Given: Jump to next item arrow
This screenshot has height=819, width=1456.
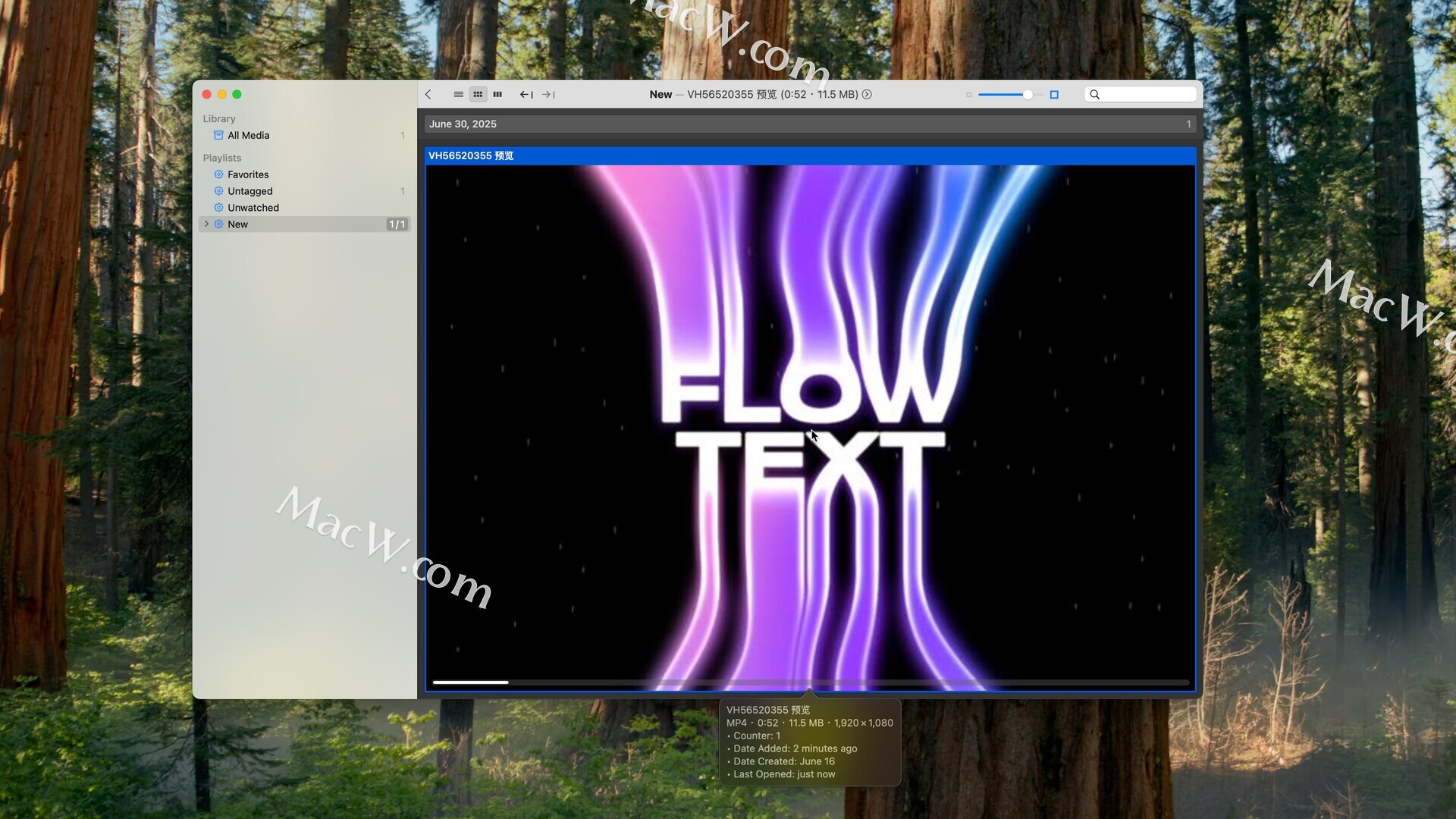Looking at the screenshot, I should tap(548, 94).
